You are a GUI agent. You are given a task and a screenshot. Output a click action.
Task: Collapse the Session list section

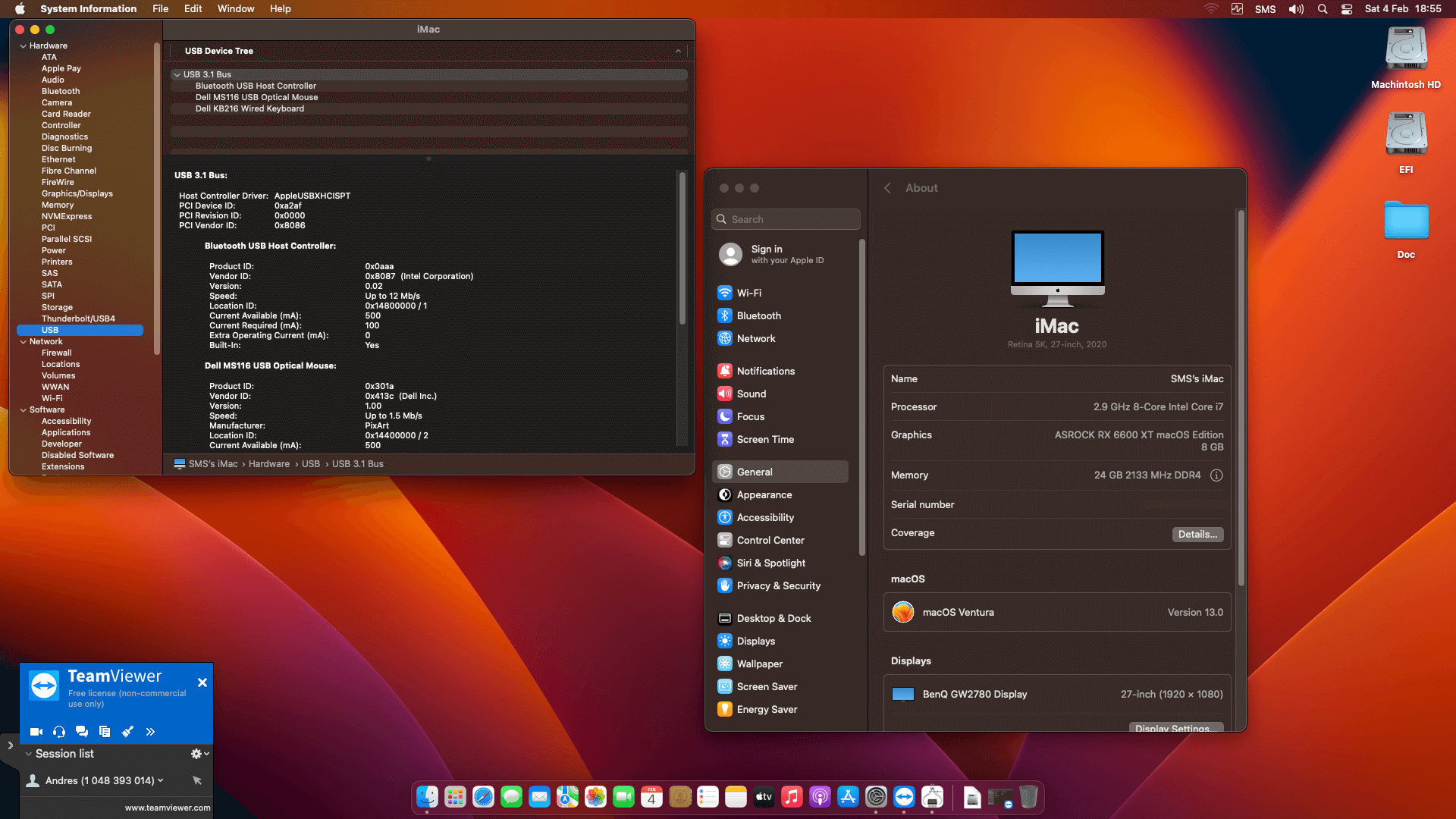[x=28, y=754]
